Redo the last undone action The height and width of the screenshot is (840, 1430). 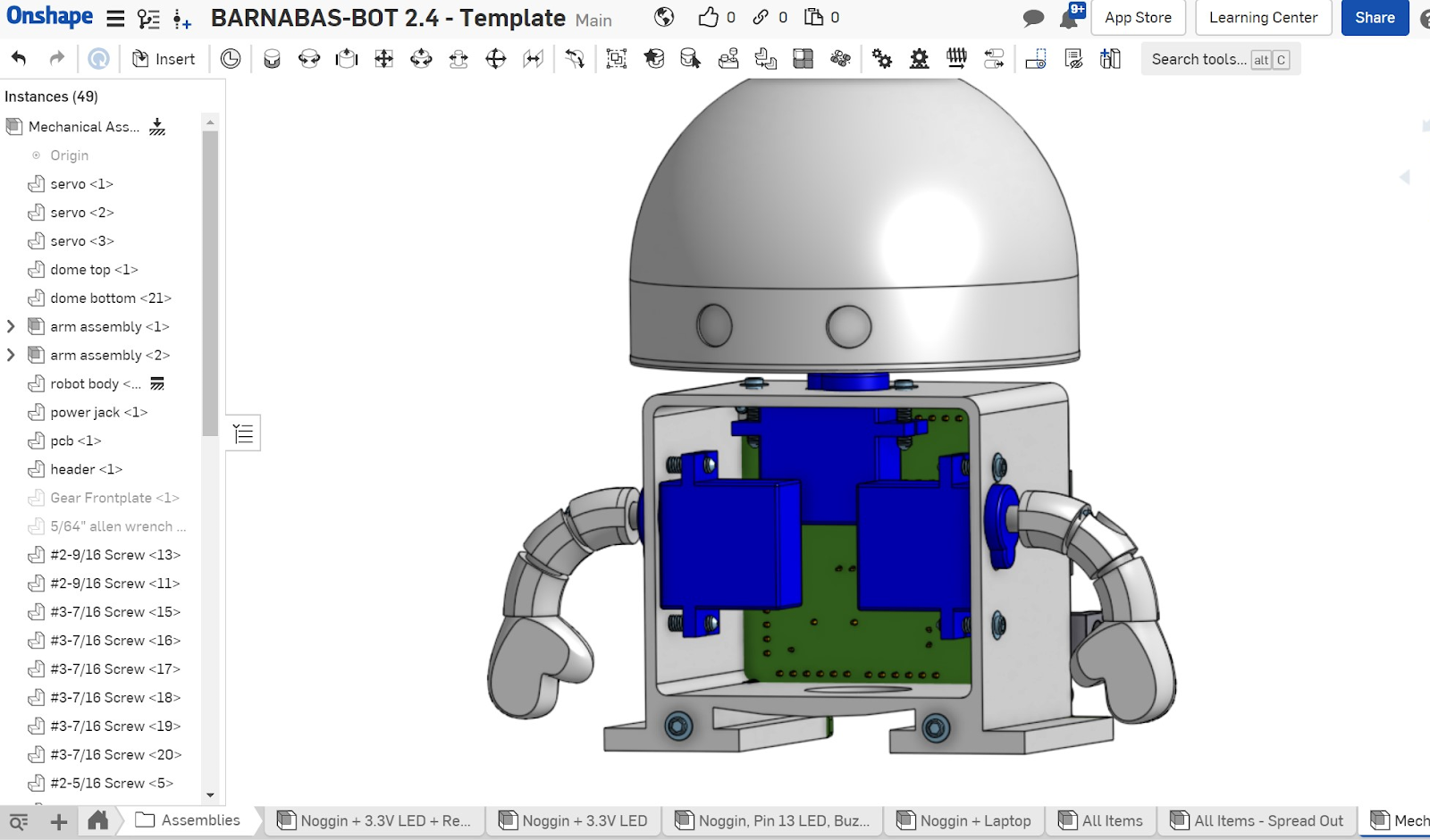(56, 59)
